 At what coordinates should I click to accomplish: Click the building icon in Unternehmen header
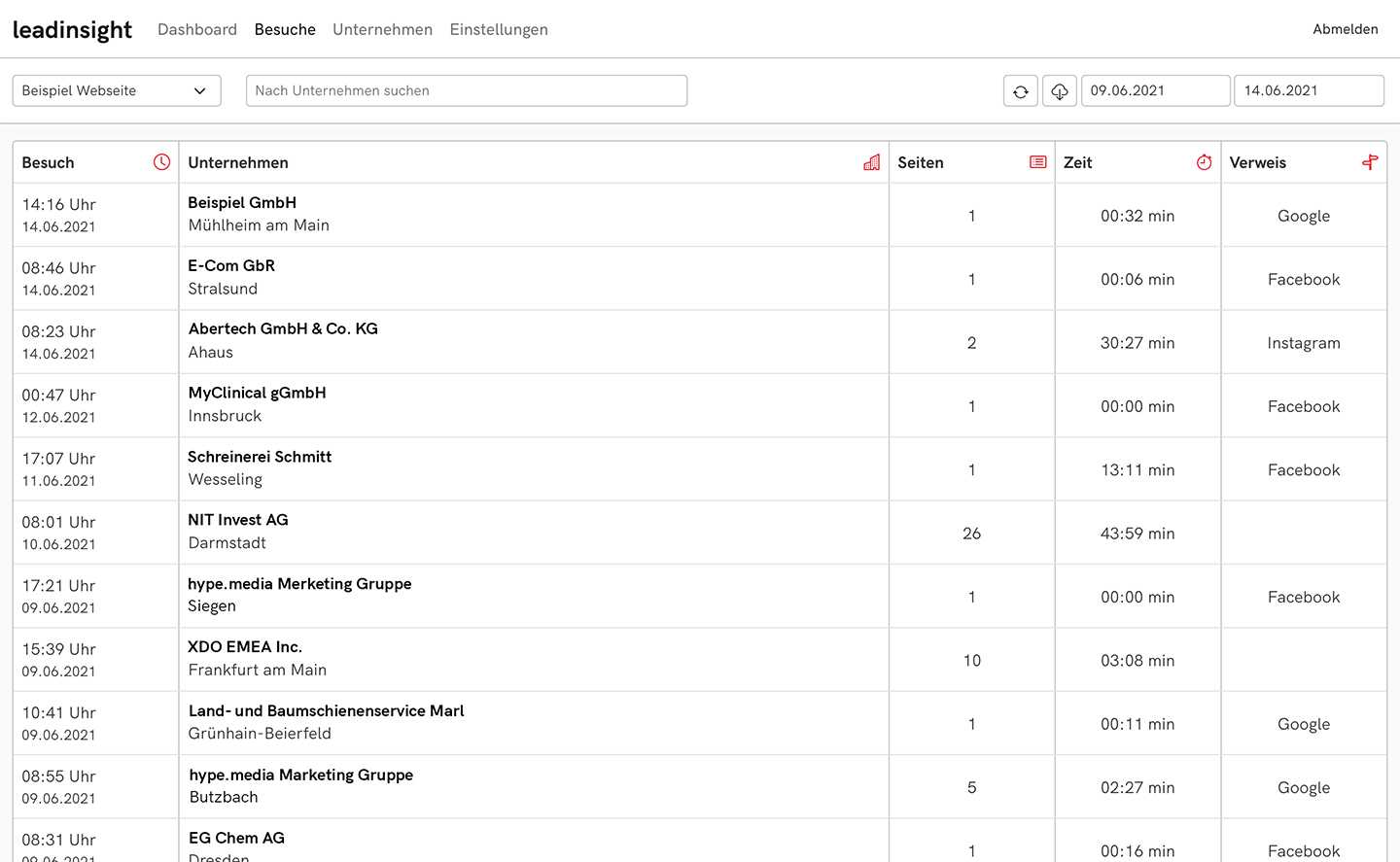coord(872,162)
